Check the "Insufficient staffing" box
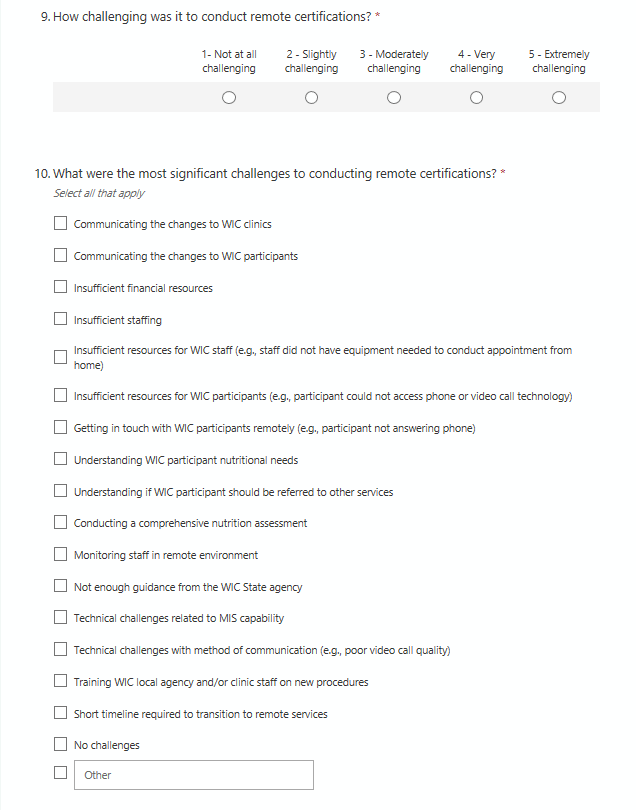The image size is (636, 810). point(61,320)
